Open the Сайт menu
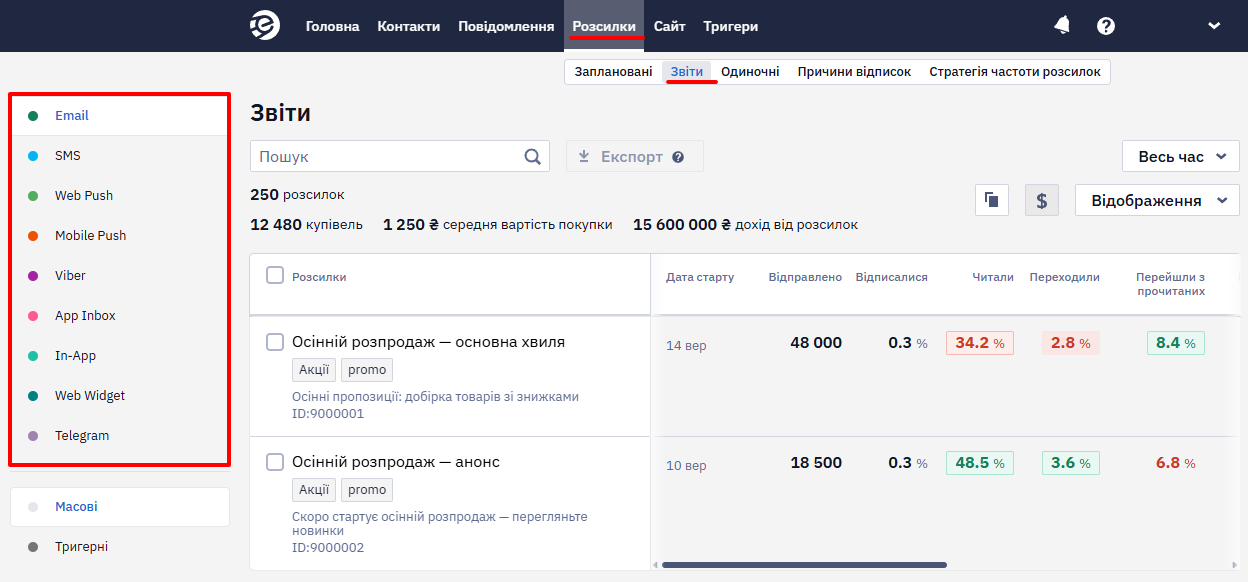The width and height of the screenshot is (1248, 582). [x=670, y=26]
